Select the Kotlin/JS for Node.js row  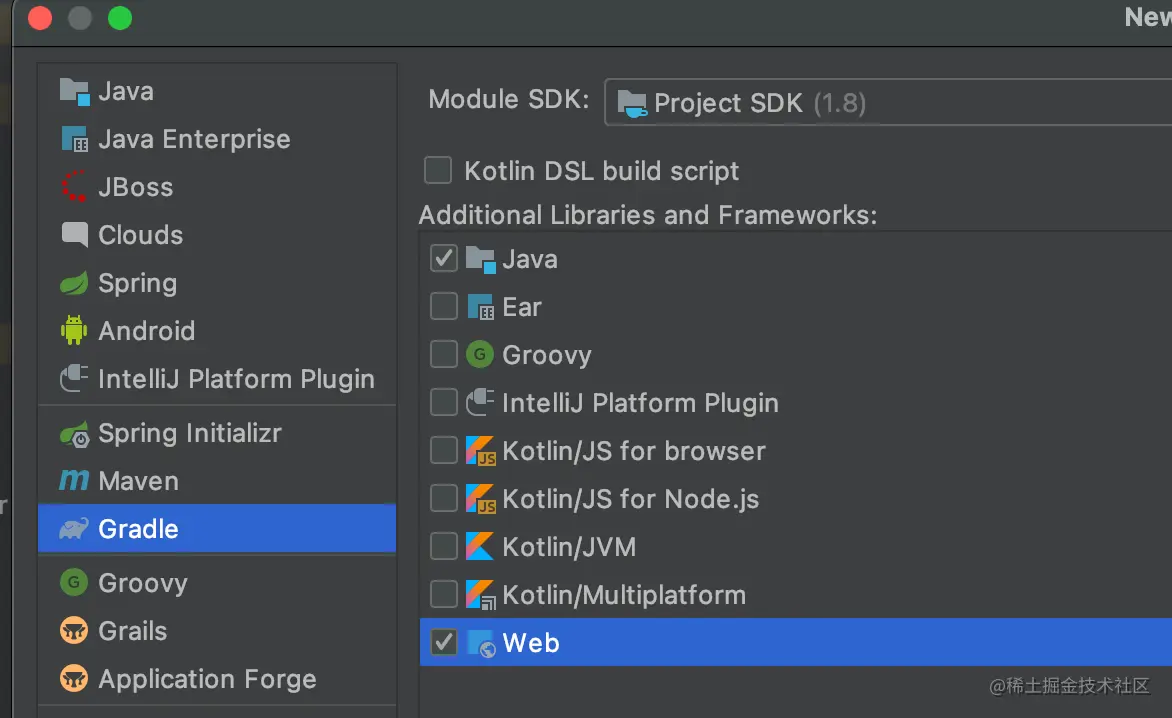pos(630,499)
